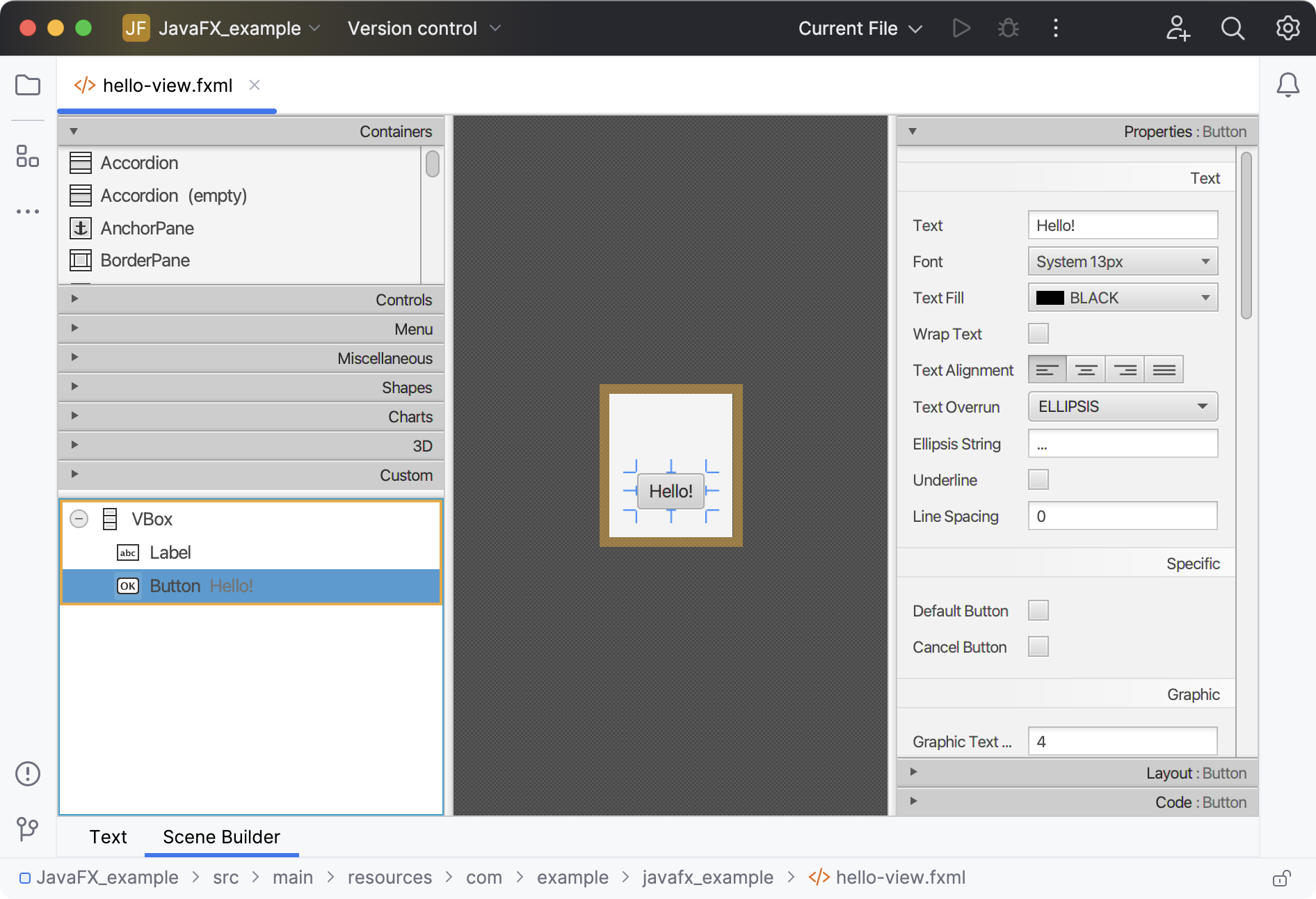Click the src breadcrumb link
The width and height of the screenshot is (1316, 899).
(225, 877)
